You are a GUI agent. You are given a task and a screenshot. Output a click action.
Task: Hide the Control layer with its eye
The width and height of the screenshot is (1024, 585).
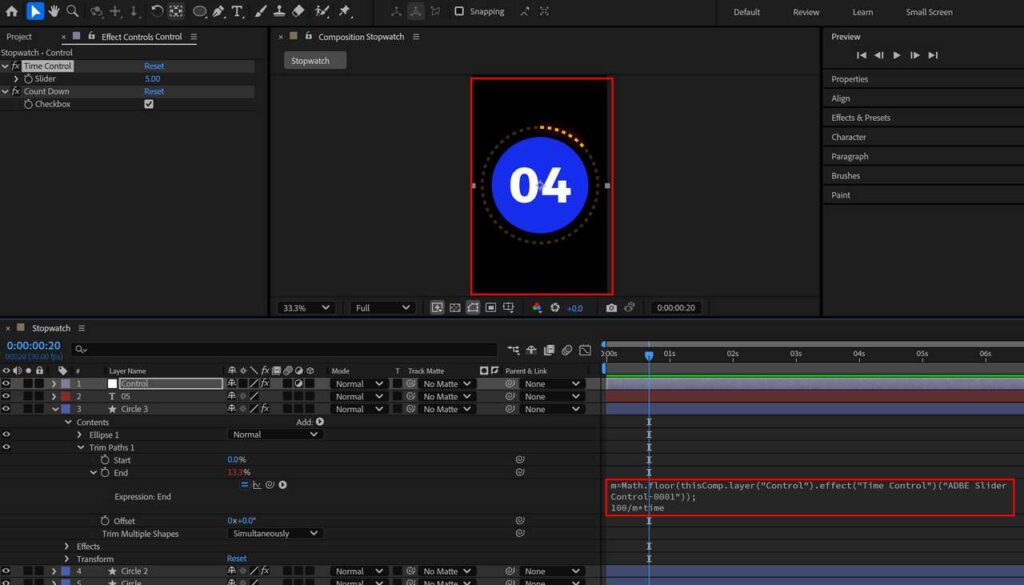click(x=6, y=383)
